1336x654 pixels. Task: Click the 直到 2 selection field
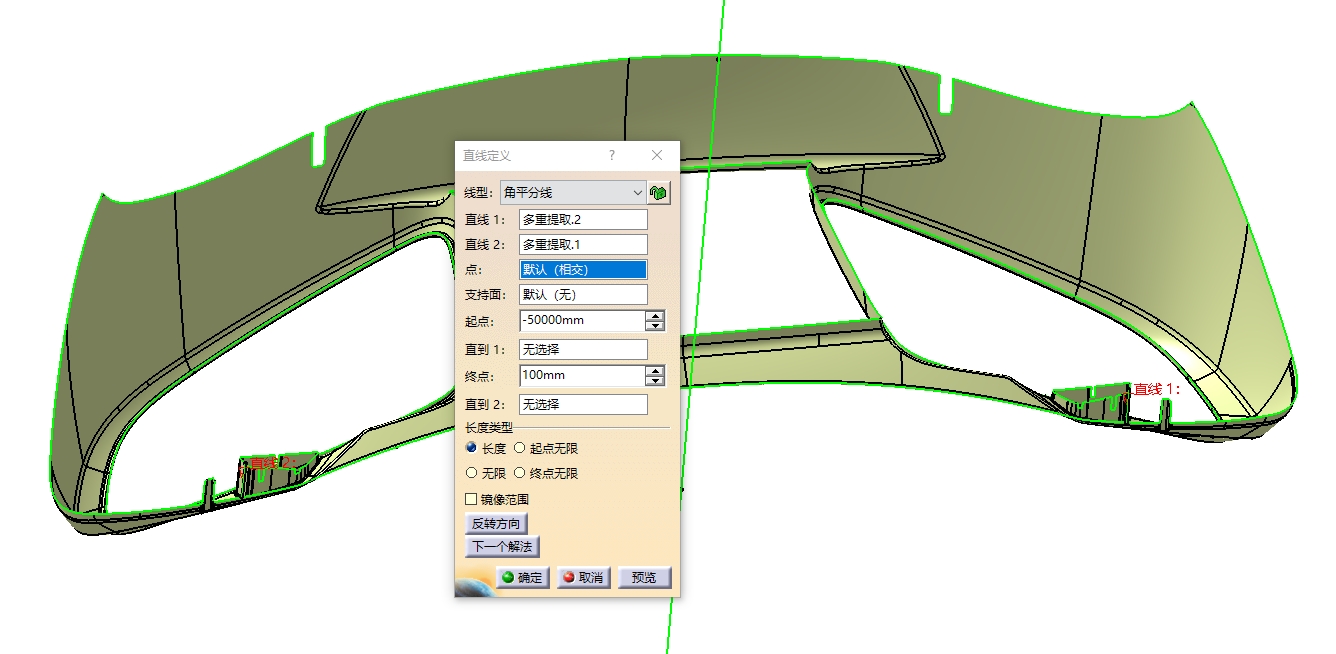tap(583, 405)
